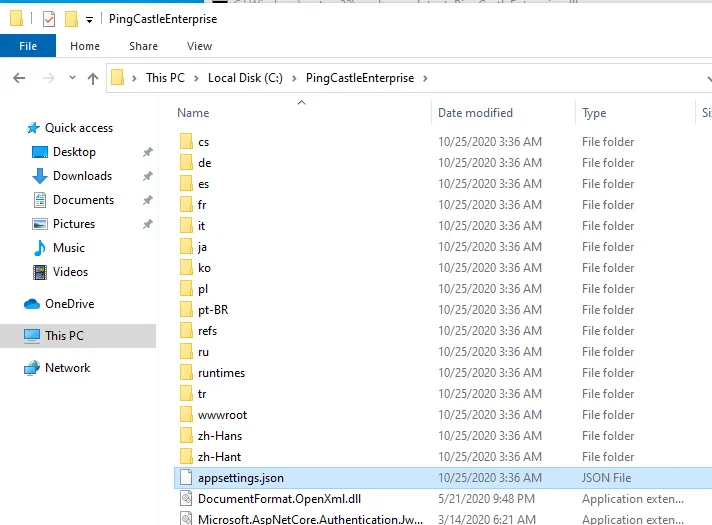The height and width of the screenshot is (525, 712).
Task: Click the Forward navigation arrow
Action: pyautogui.click(x=49, y=79)
